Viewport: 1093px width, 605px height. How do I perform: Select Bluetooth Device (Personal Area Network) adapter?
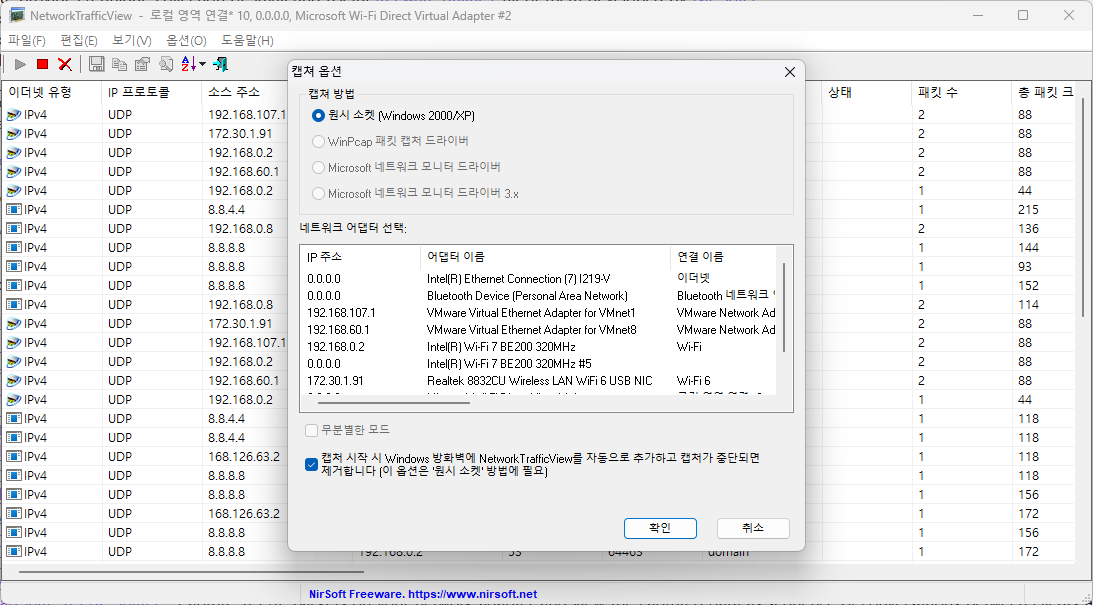[528, 296]
